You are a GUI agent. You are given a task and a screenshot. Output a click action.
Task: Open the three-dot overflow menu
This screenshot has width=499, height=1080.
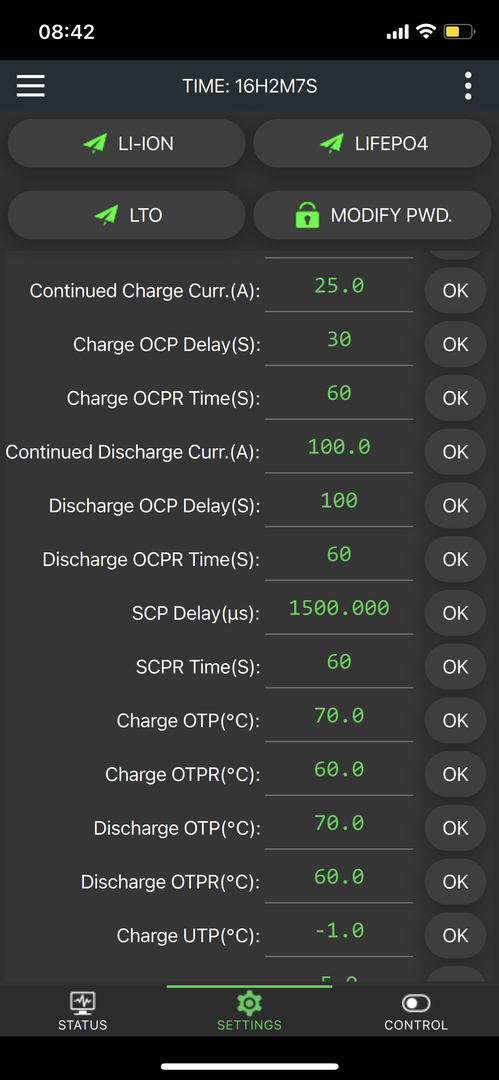pos(468,86)
